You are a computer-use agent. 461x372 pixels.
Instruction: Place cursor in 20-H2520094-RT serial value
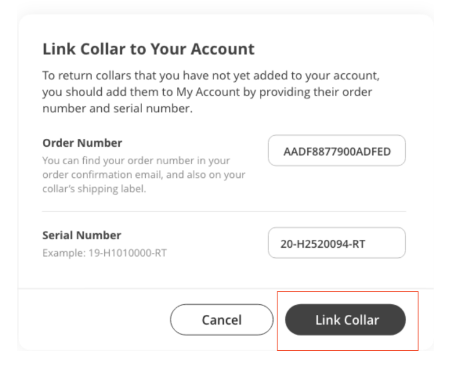[x=323, y=244]
